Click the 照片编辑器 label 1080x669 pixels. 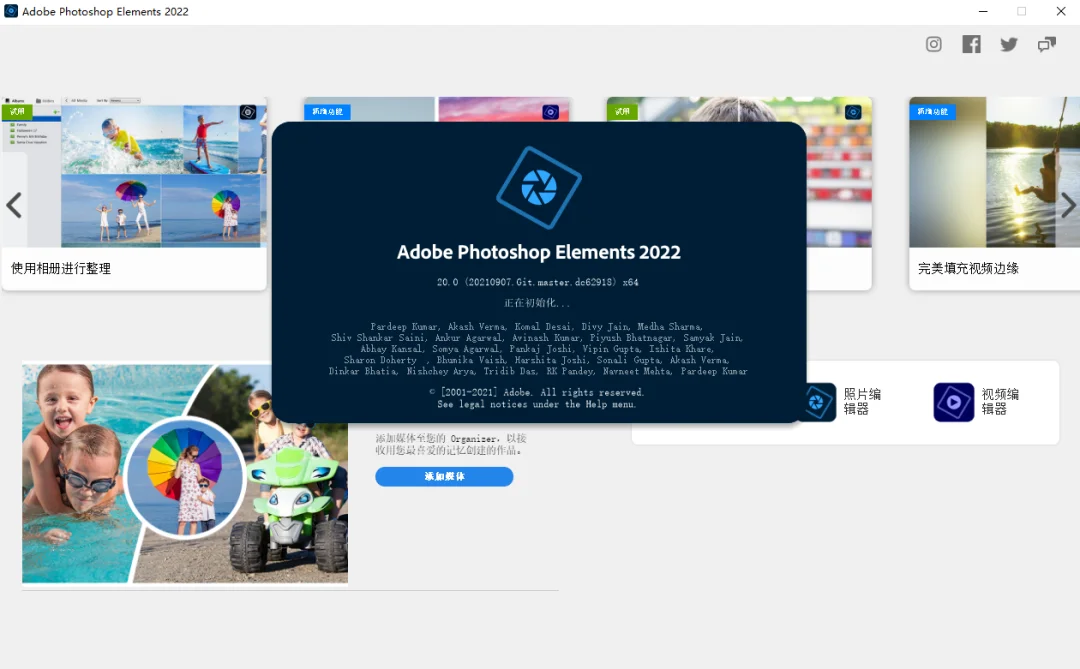(862, 402)
